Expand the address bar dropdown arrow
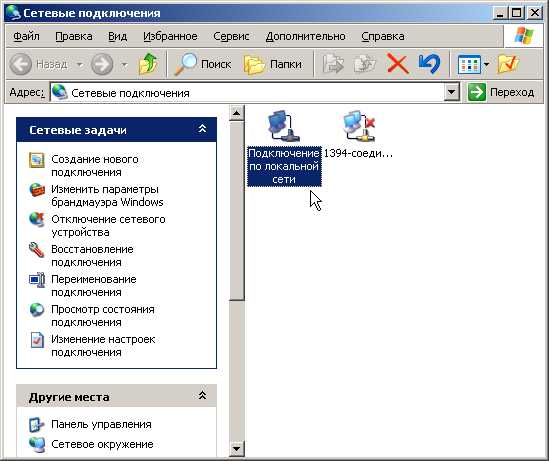The height and width of the screenshot is (461, 549). point(452,92)
